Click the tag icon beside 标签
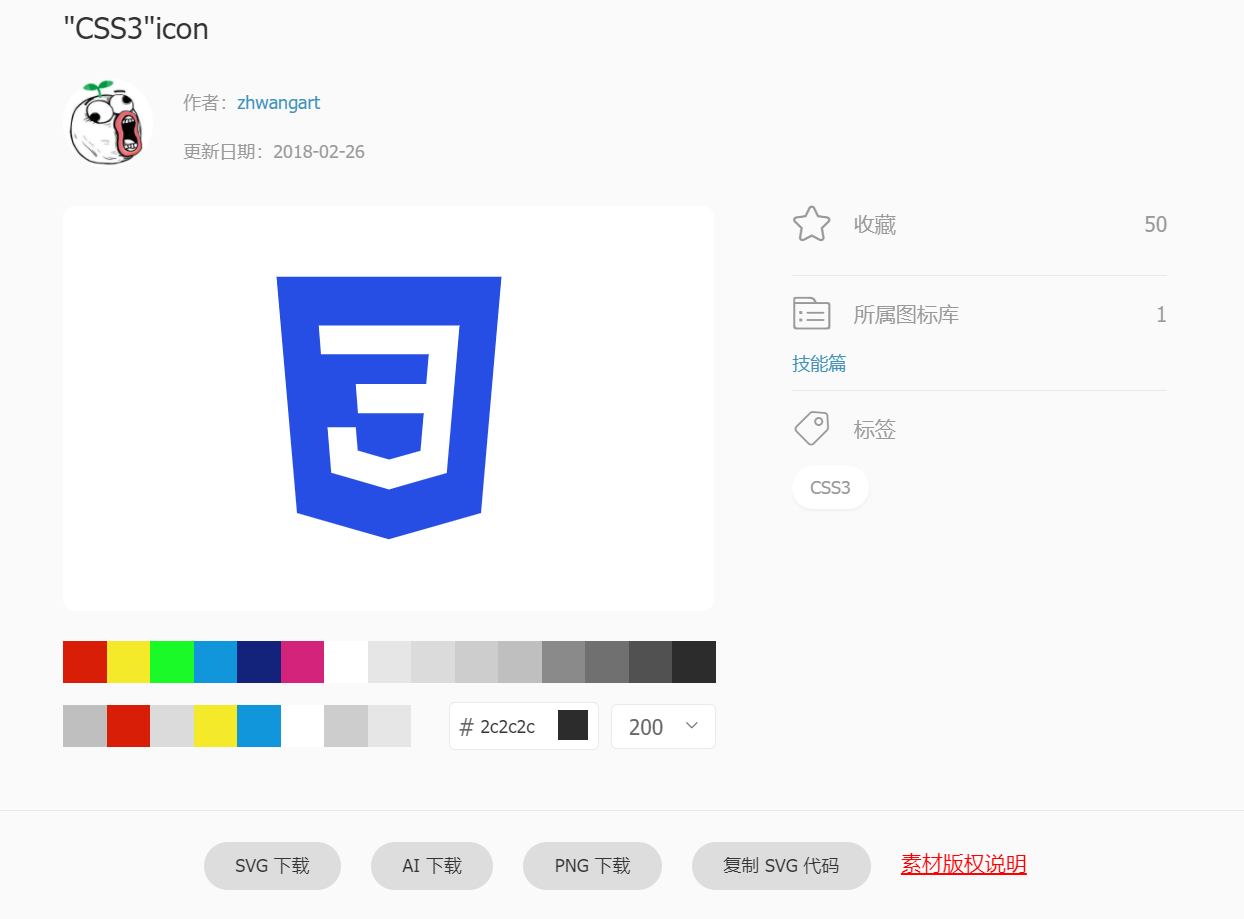 click(811, 428)
